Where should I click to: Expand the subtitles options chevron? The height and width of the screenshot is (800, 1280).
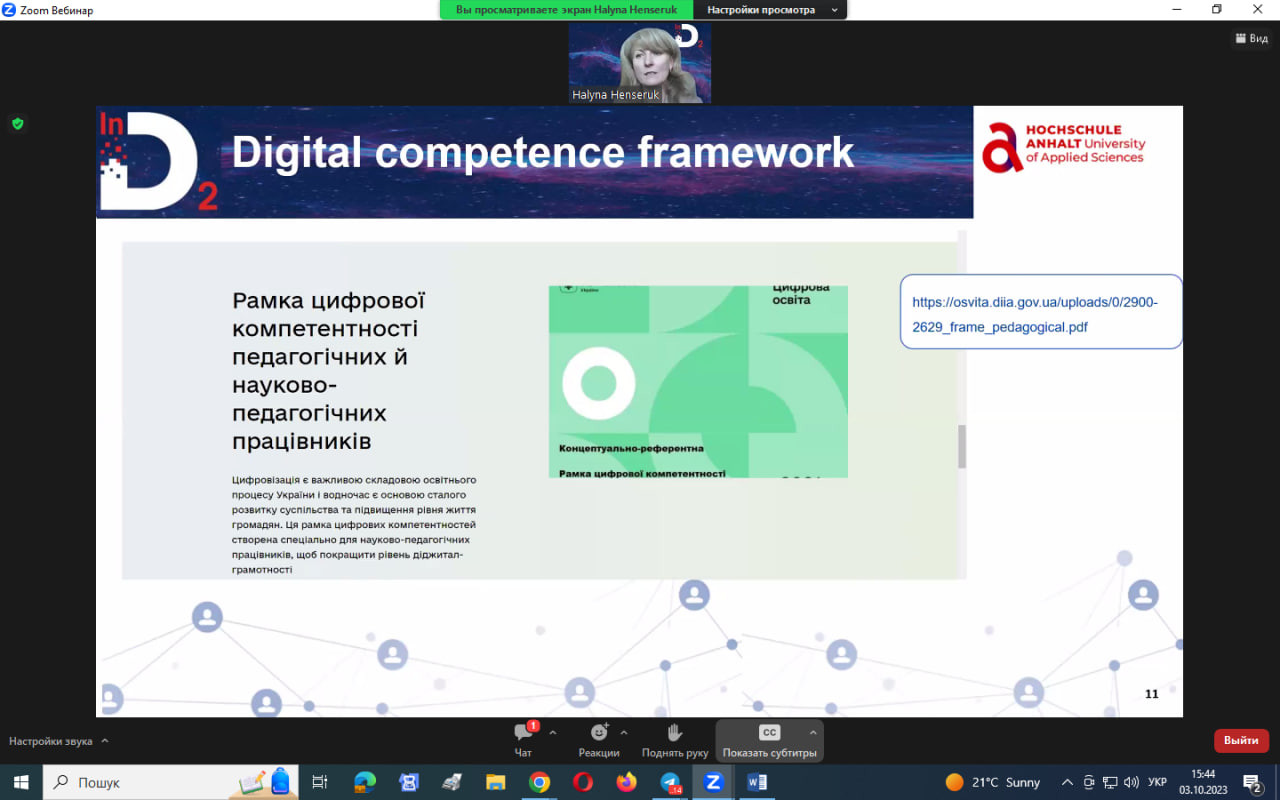click(812, 732)
